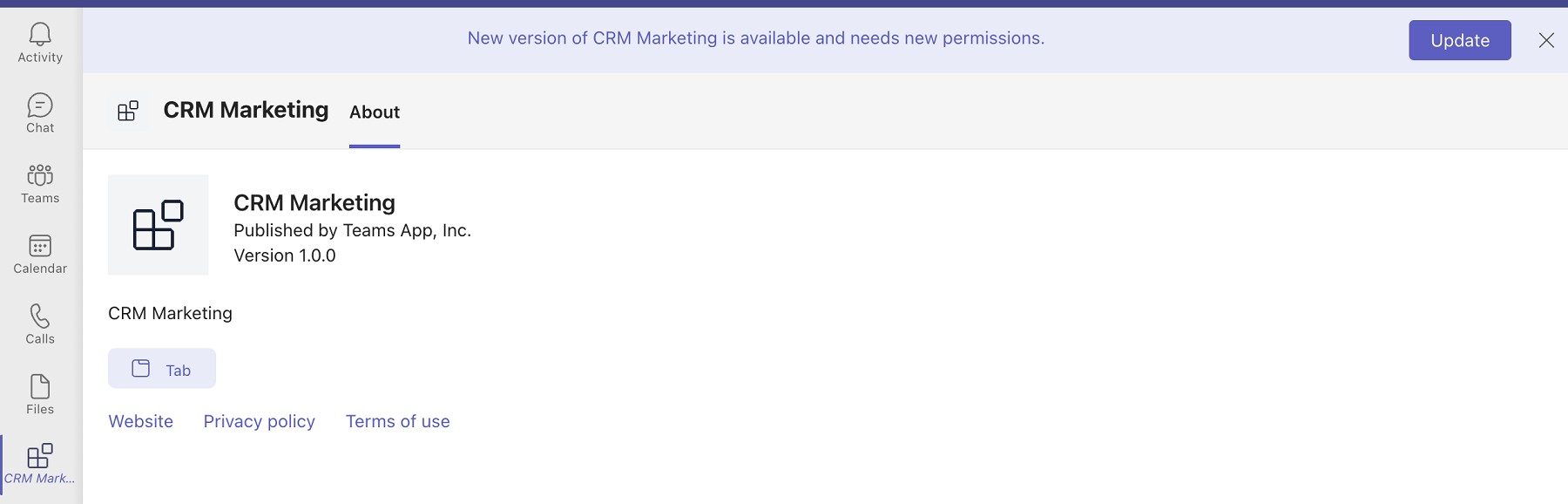
Task: Open the Calendar view
Action: pyautogui.click(x=40, y=255)
